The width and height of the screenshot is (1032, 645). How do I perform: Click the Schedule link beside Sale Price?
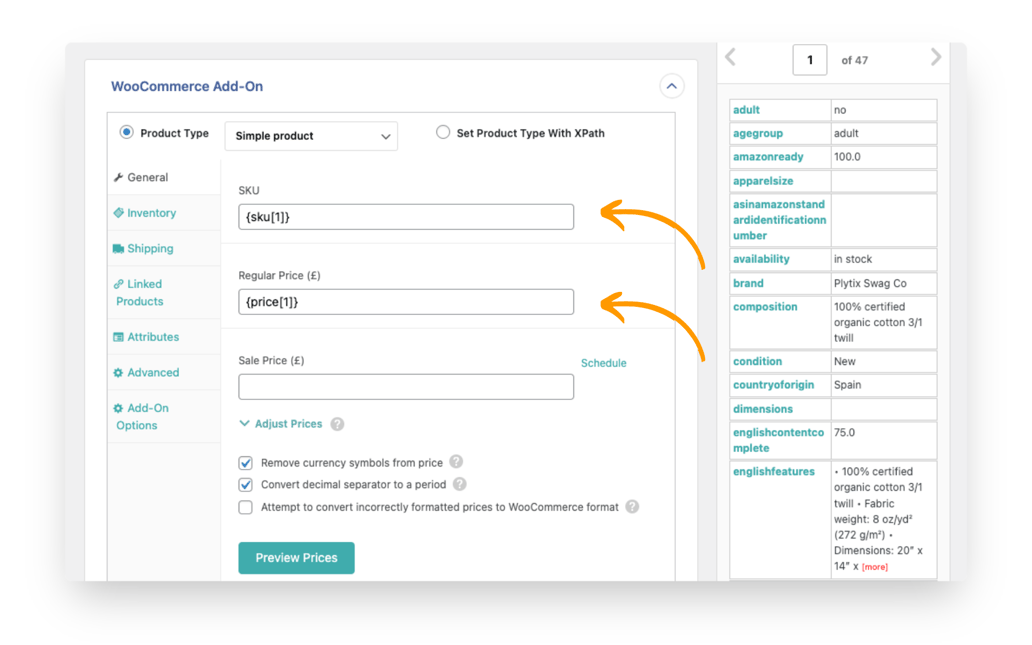tap(603, 363)
